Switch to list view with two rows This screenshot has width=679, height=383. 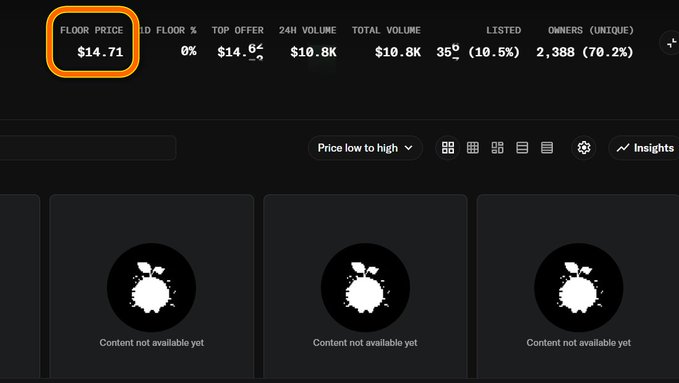click(522, 148)
